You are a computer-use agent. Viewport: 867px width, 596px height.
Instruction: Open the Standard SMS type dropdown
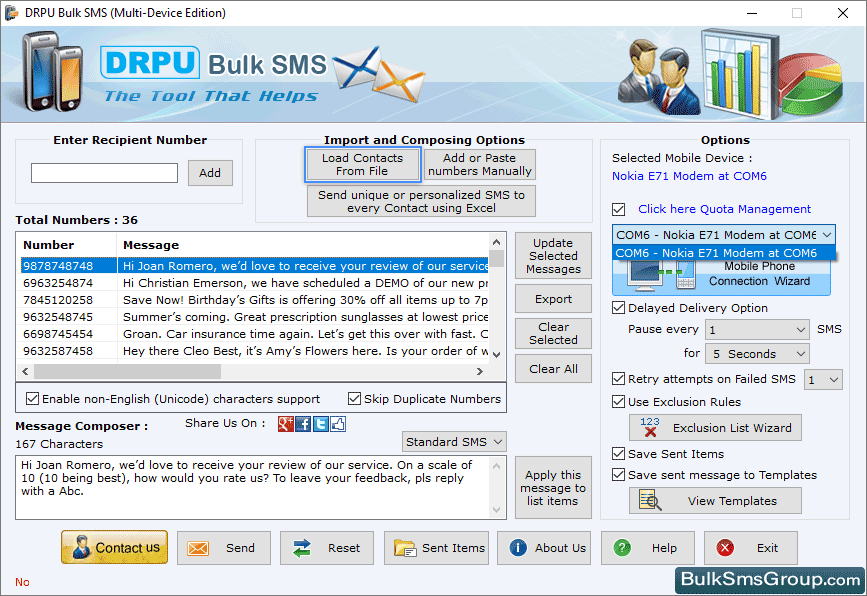click(454, 442)
